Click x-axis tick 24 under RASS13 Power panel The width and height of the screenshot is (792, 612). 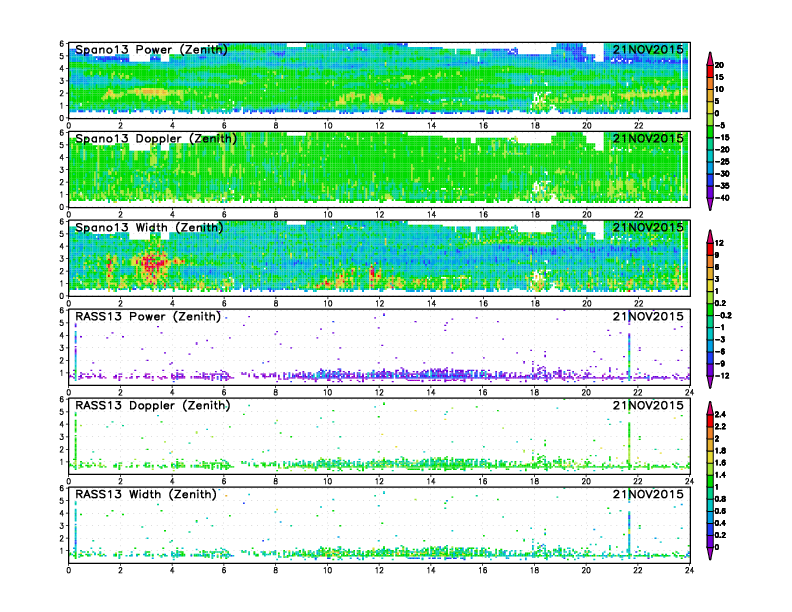[690, 392]
